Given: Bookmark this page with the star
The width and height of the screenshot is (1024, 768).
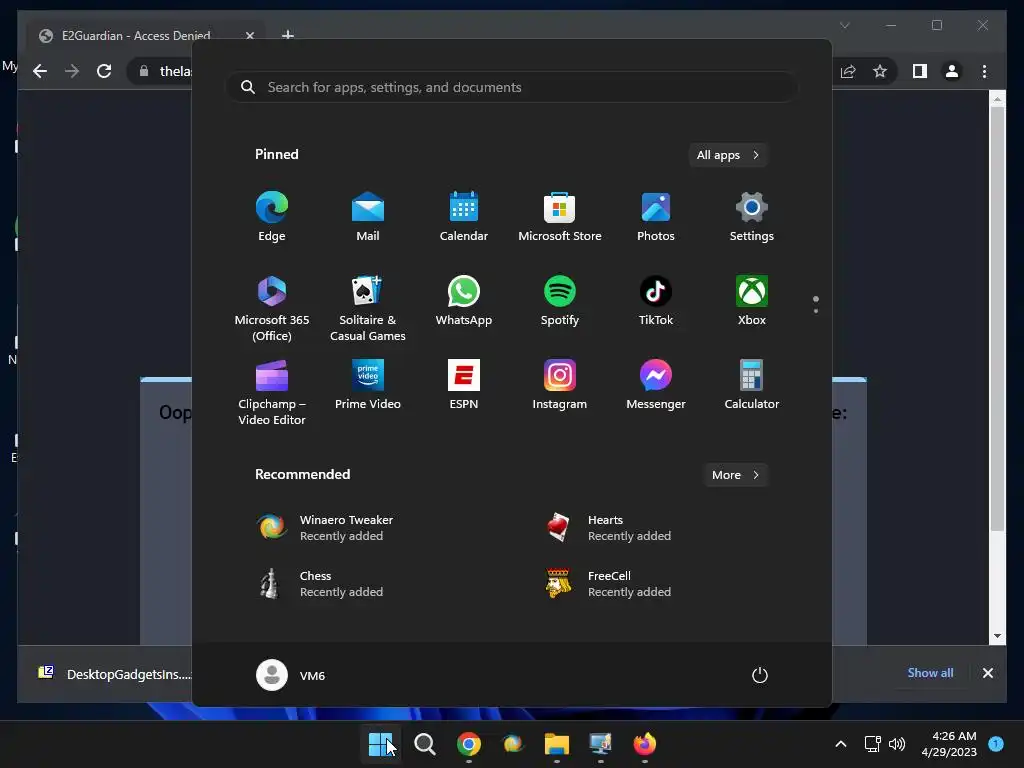Looking at the screenshot, I should (x=880, y=71).
